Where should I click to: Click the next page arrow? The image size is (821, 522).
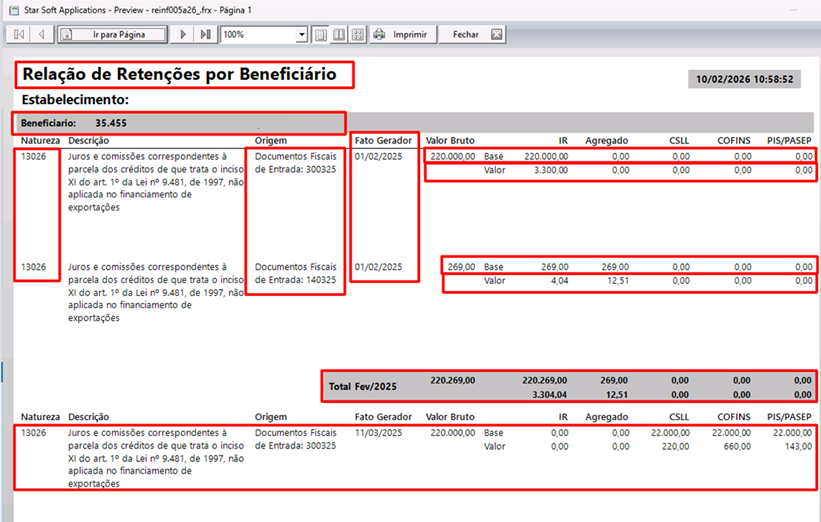182,34
